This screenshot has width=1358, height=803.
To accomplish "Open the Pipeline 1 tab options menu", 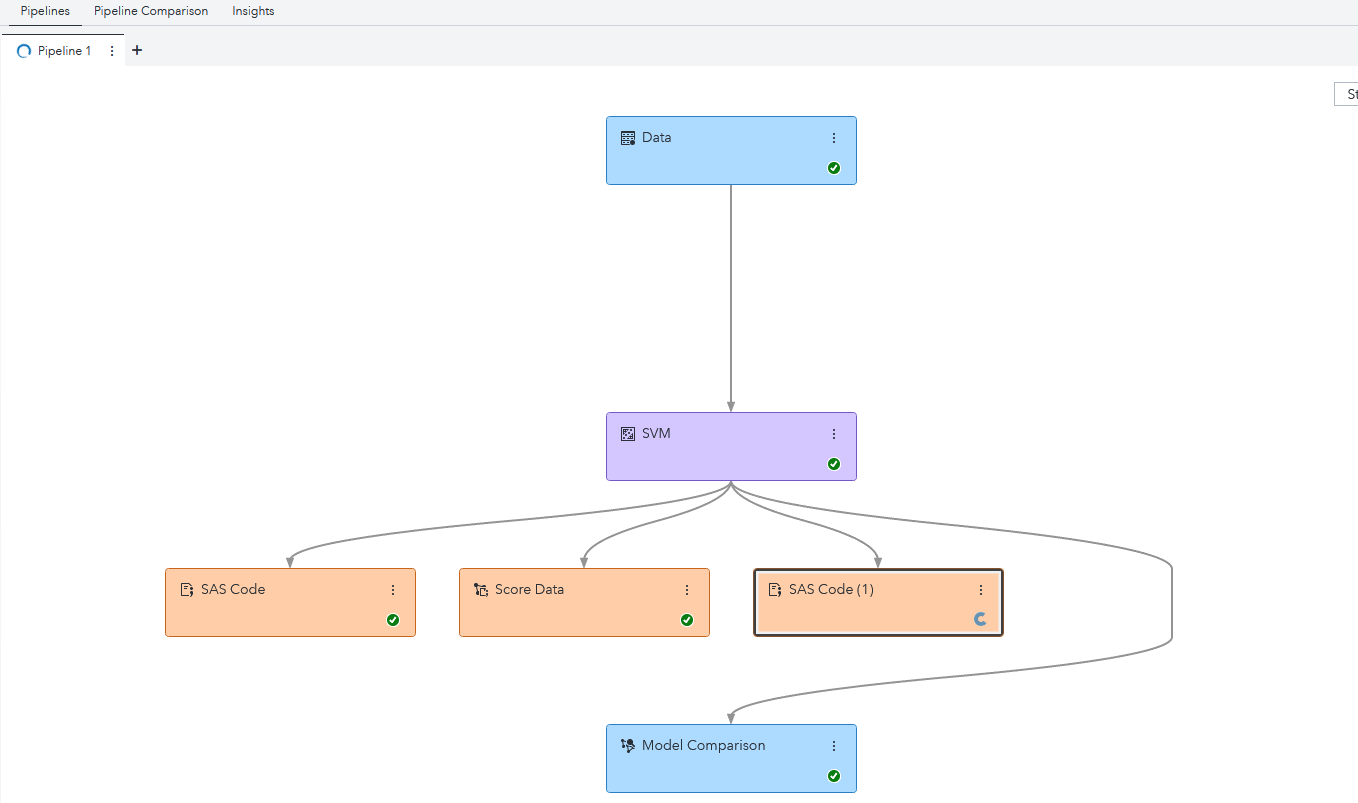I will tap(111, 50).
